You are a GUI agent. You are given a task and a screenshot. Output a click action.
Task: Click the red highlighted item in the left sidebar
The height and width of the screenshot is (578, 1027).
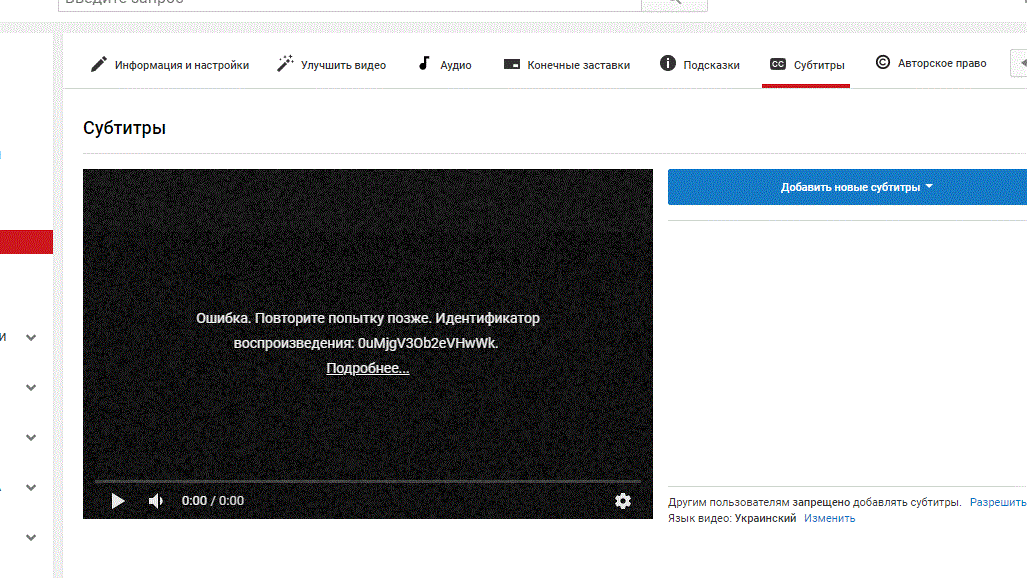pyautogui.click(x=26, y=241)
